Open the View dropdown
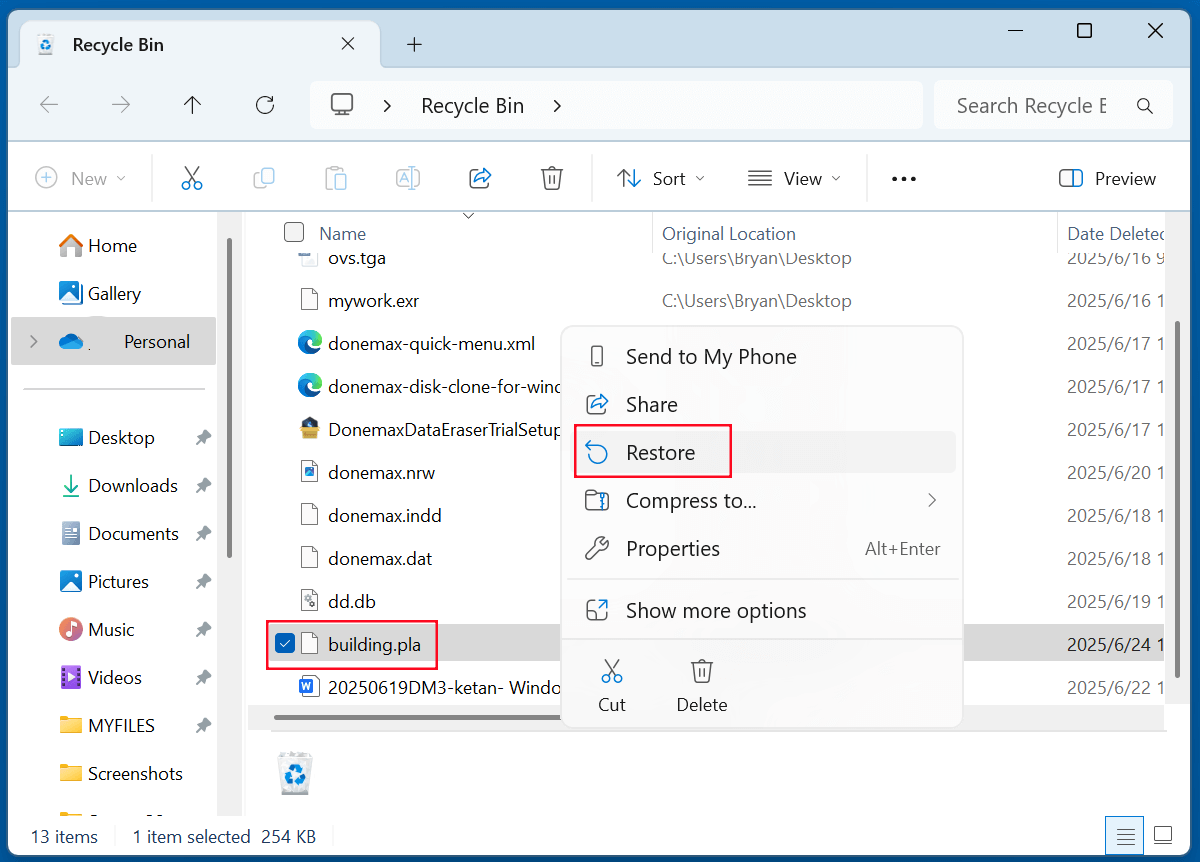This screenshot has width=1200, height=862. point(794,179)
